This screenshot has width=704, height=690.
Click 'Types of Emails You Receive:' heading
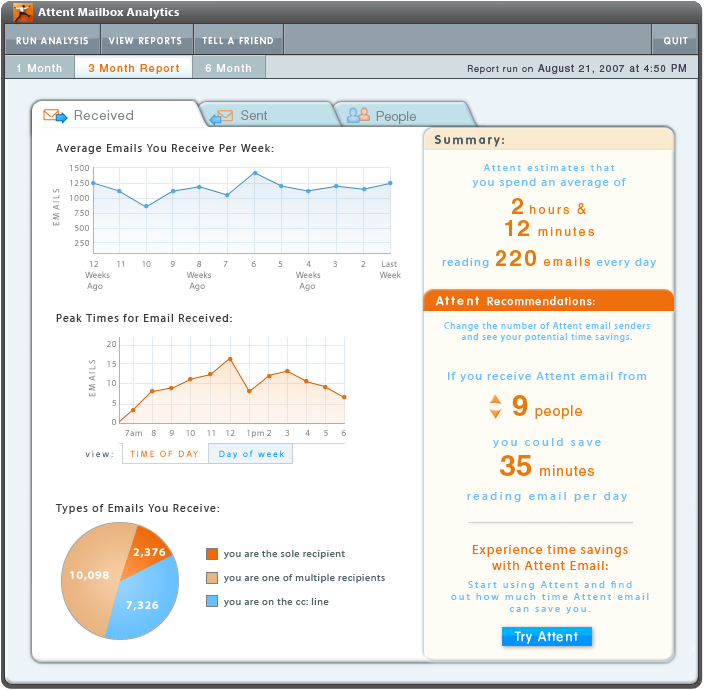tap(138, 508)
